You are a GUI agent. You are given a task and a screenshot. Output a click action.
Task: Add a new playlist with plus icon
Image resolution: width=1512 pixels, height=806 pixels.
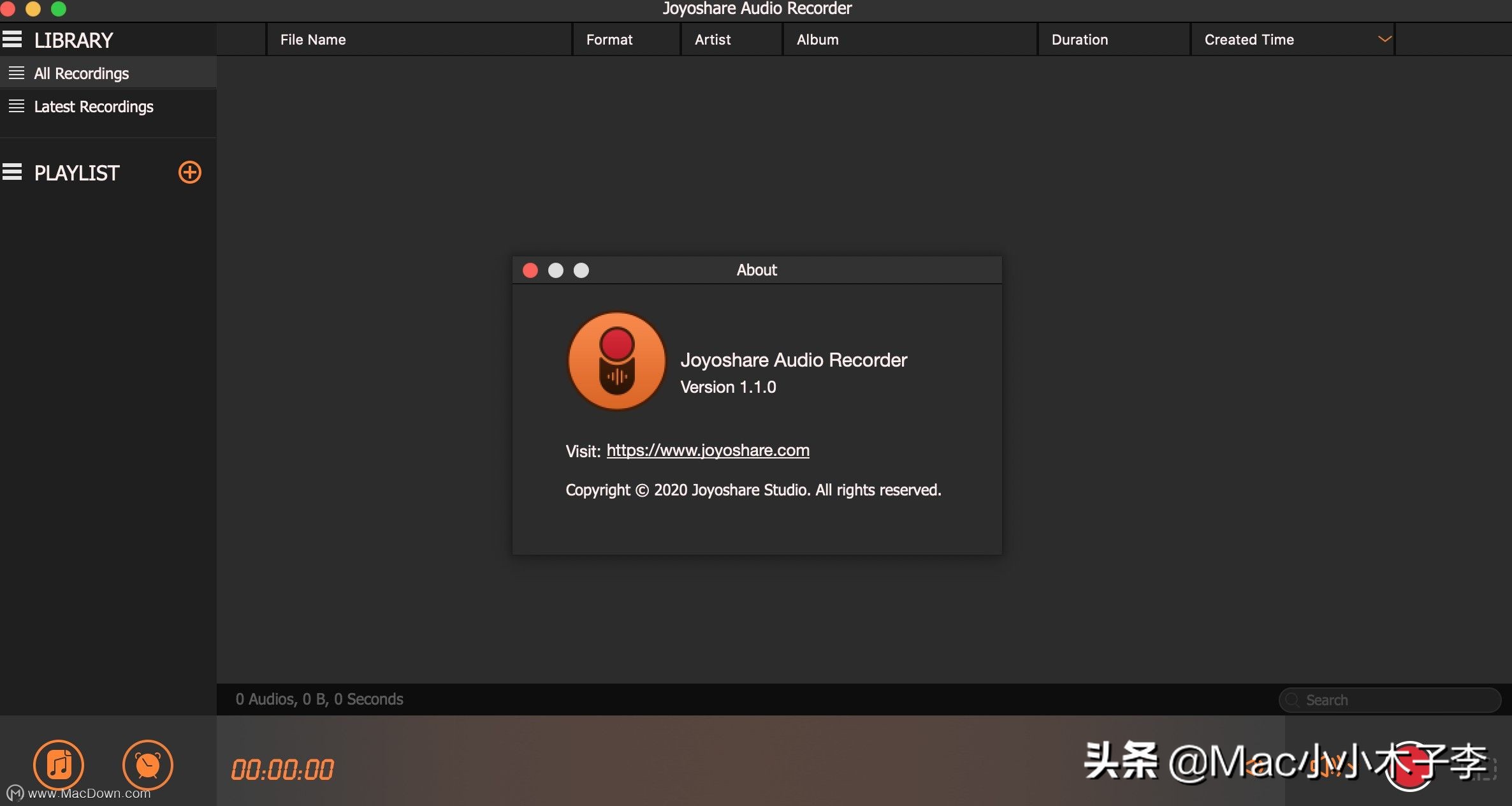coord(189,172)
